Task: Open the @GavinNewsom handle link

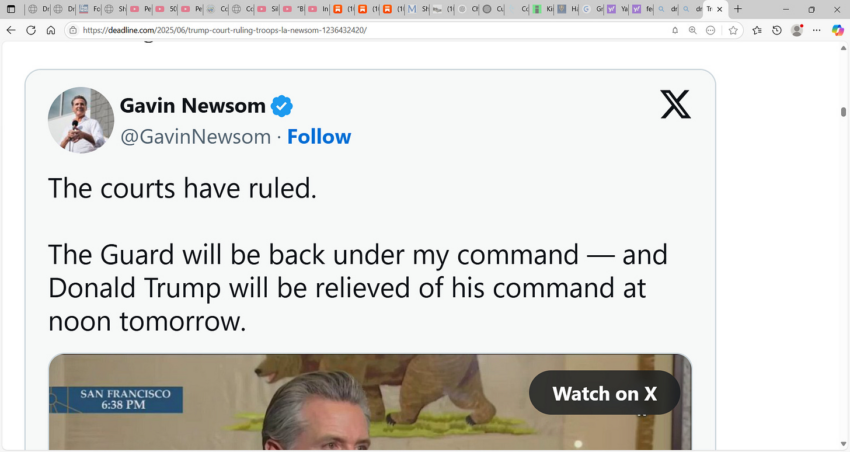Action: pyautogui.click(x=195, y=137)
